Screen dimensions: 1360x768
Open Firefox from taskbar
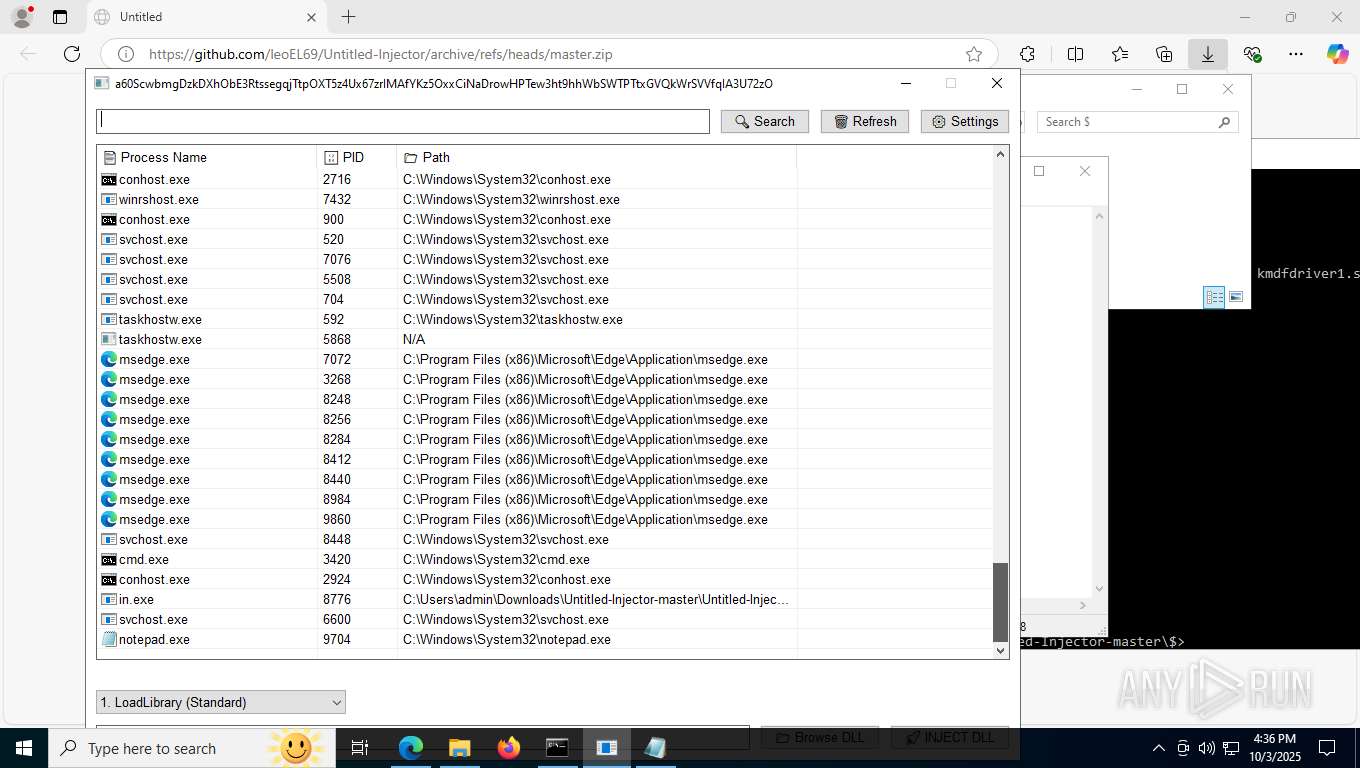509,748
